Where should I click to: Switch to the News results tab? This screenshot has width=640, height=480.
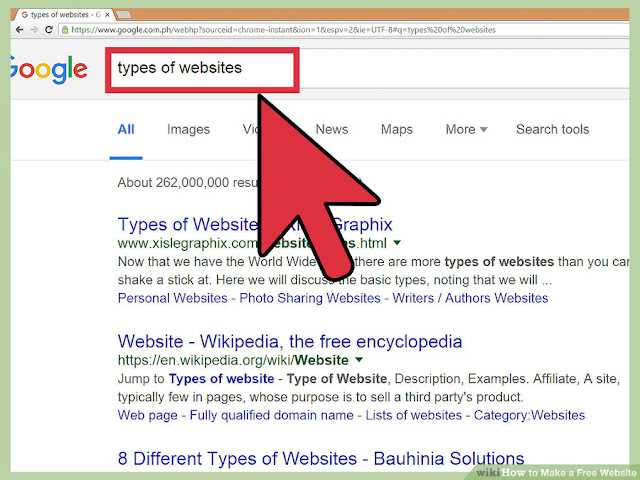332,129
